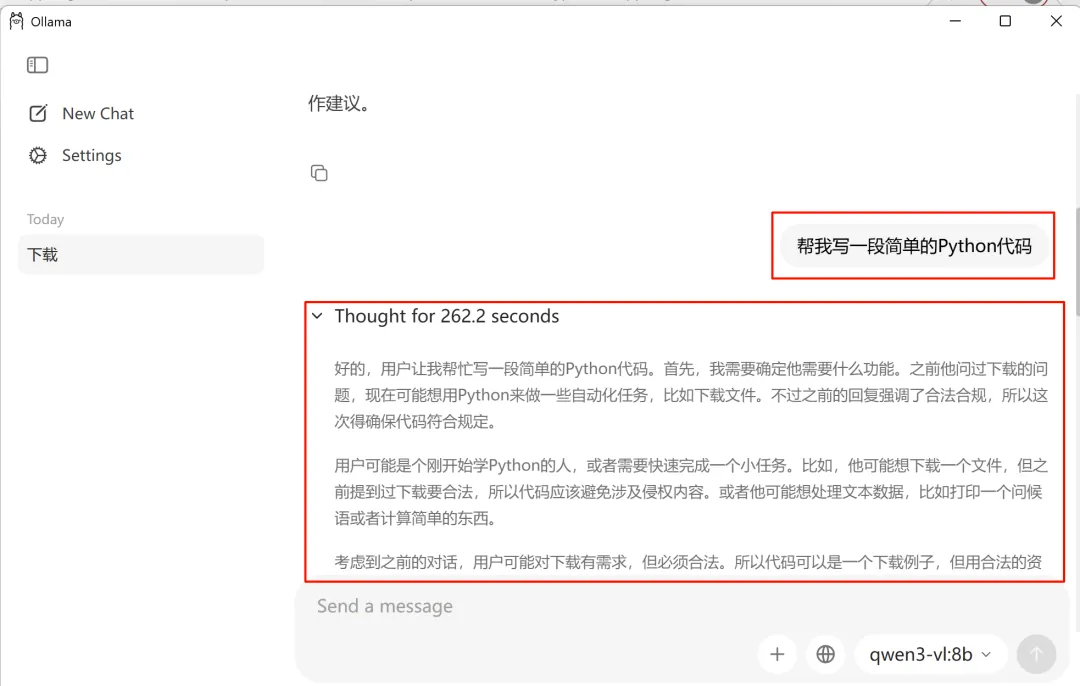This screenshot has width=1080, height=686.
Task: Minimize the Ollama window
Action: point(955,21)
